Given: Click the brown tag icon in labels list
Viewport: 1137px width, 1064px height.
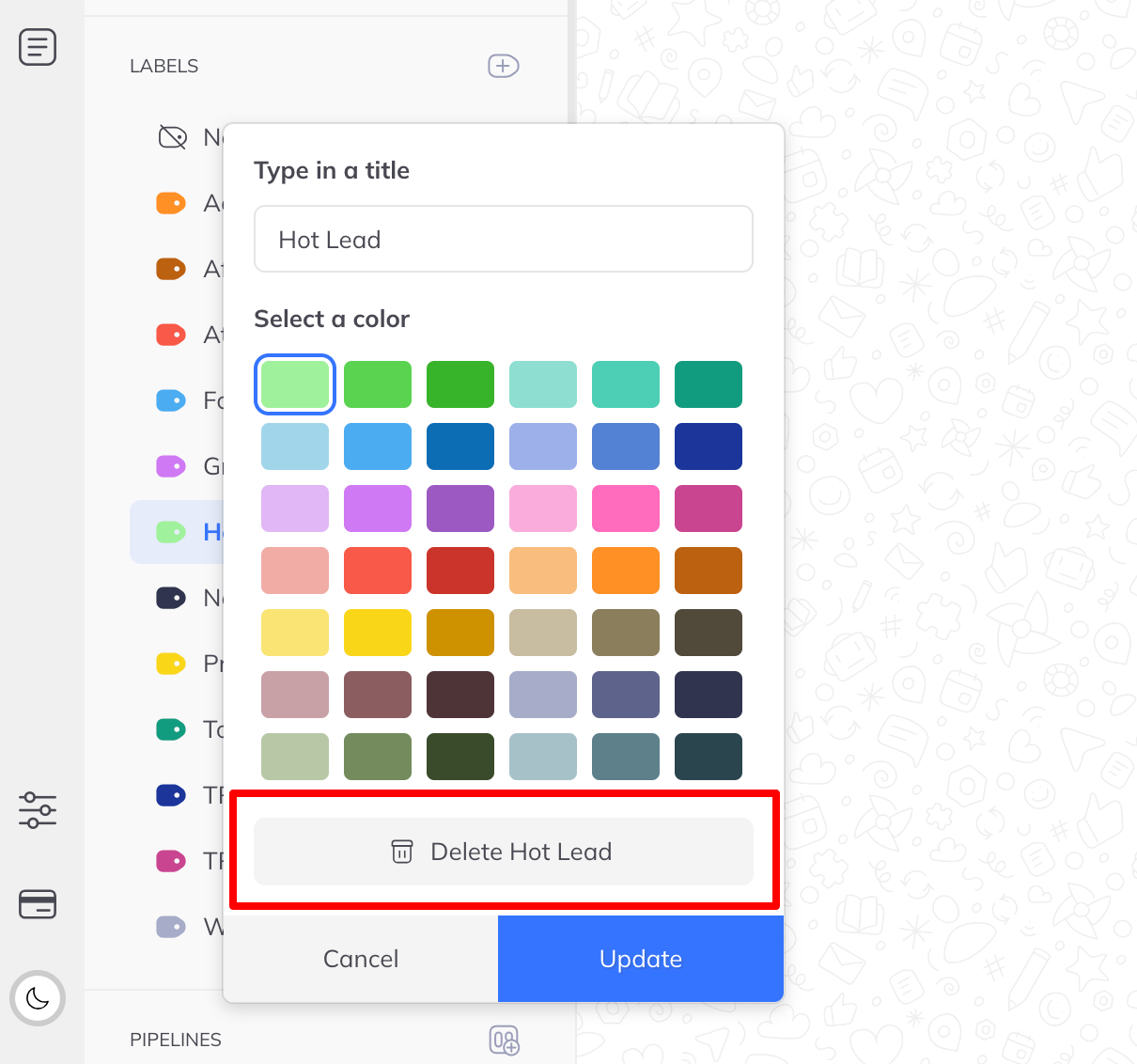Looking at the screenshot, I should point(171,269).
